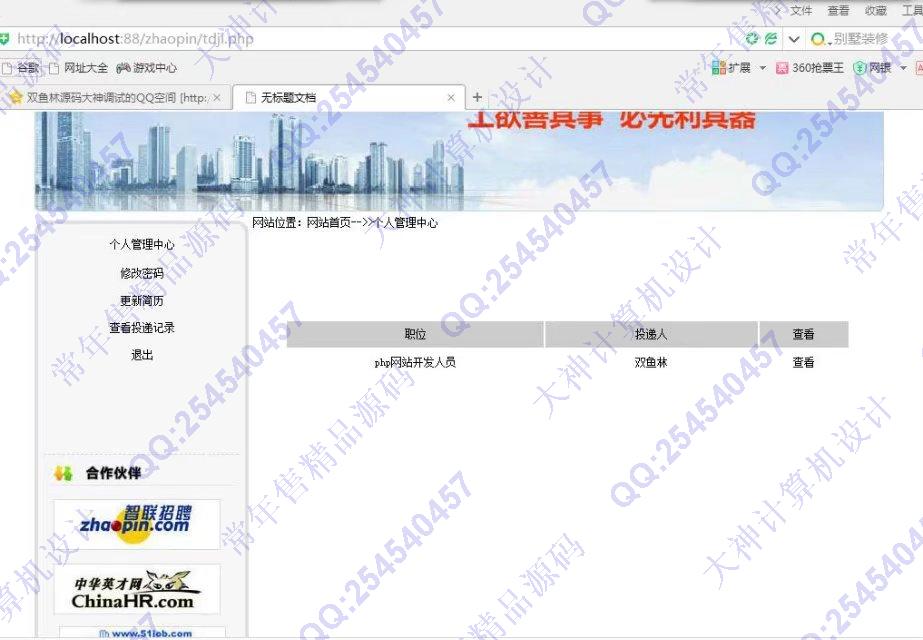923x640 pixels.
Task: Click the php网站开发人员 job cell
Action: (x=415, y=363)
